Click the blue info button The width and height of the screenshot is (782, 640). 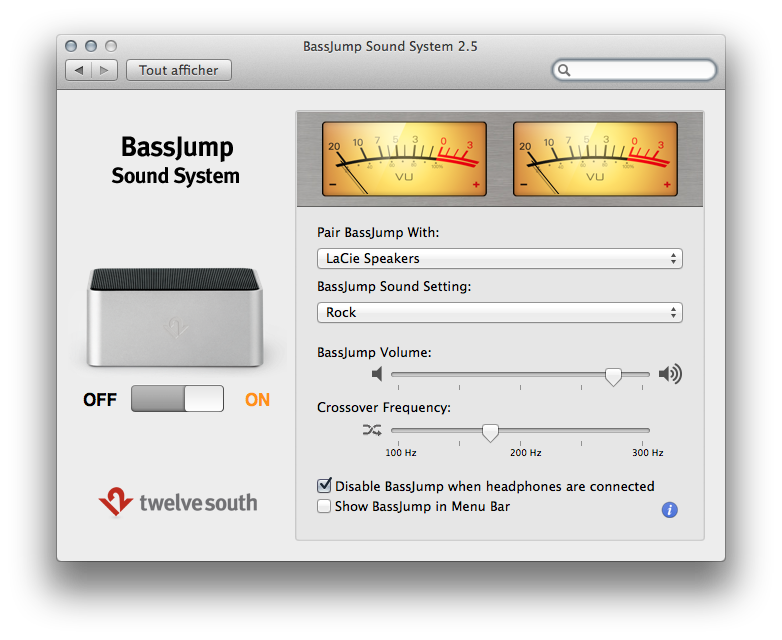(x=669, y=510)
